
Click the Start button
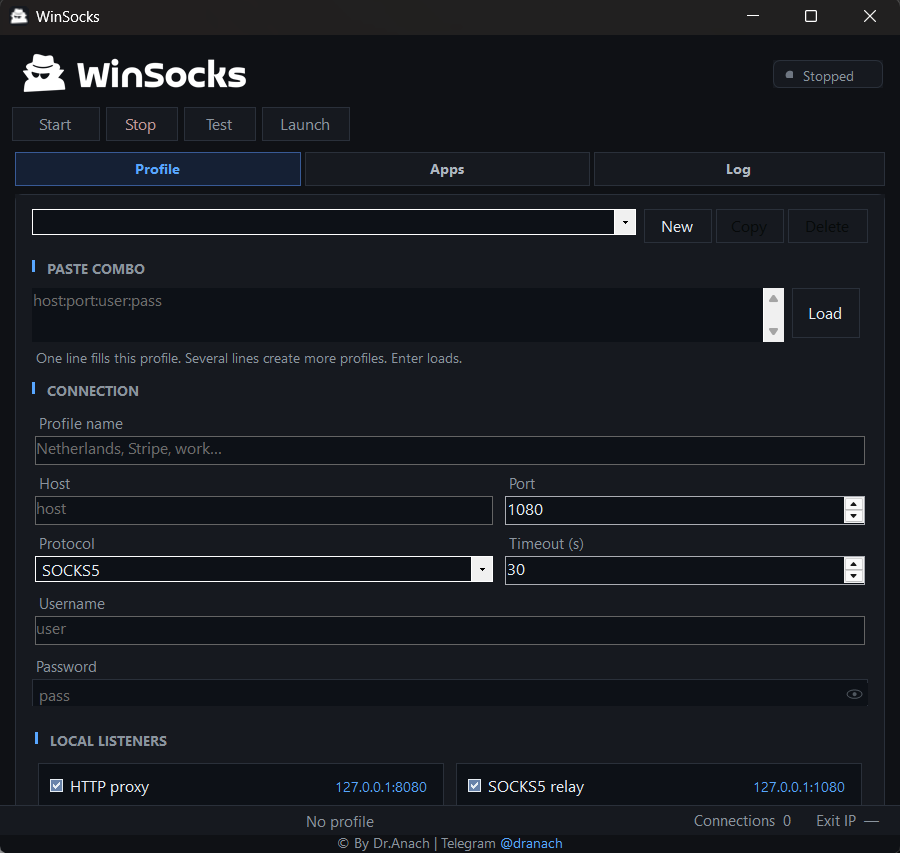tap(56, 124)
